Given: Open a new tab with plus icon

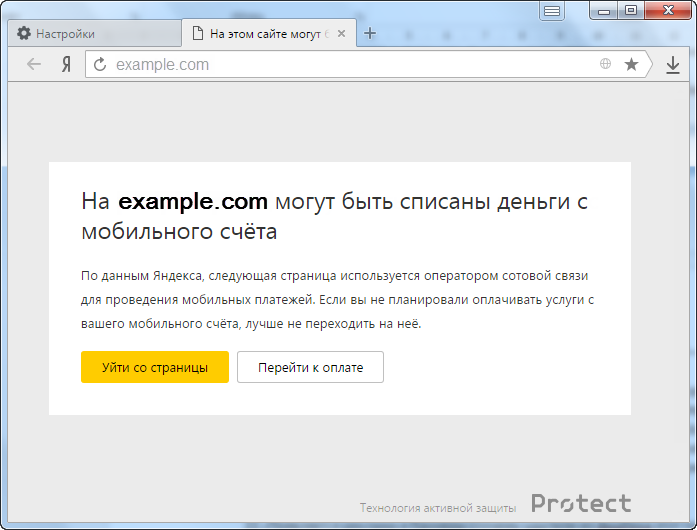Looking at the screenshot, I should point(370,33).
